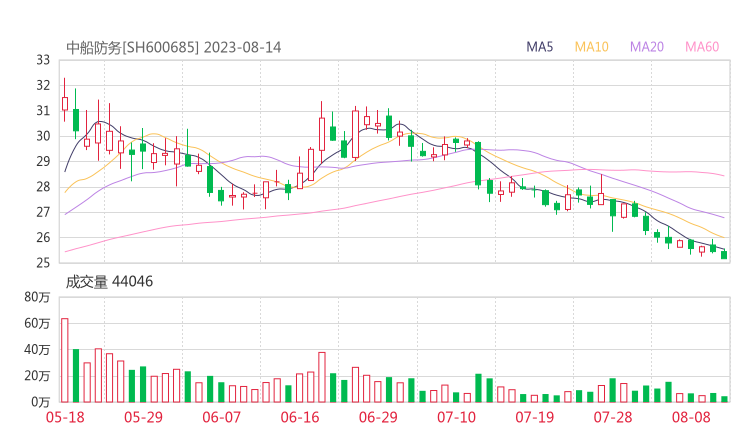This screenshot has height=440, width=740.
Task: Click the 25 price axis label
Action: tap(43, 262)
